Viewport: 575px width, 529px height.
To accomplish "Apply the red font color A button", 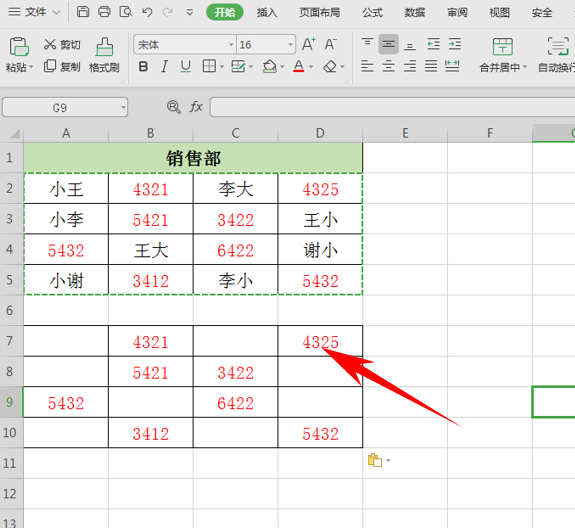I will pyautogui.click(x=299, y=66).
